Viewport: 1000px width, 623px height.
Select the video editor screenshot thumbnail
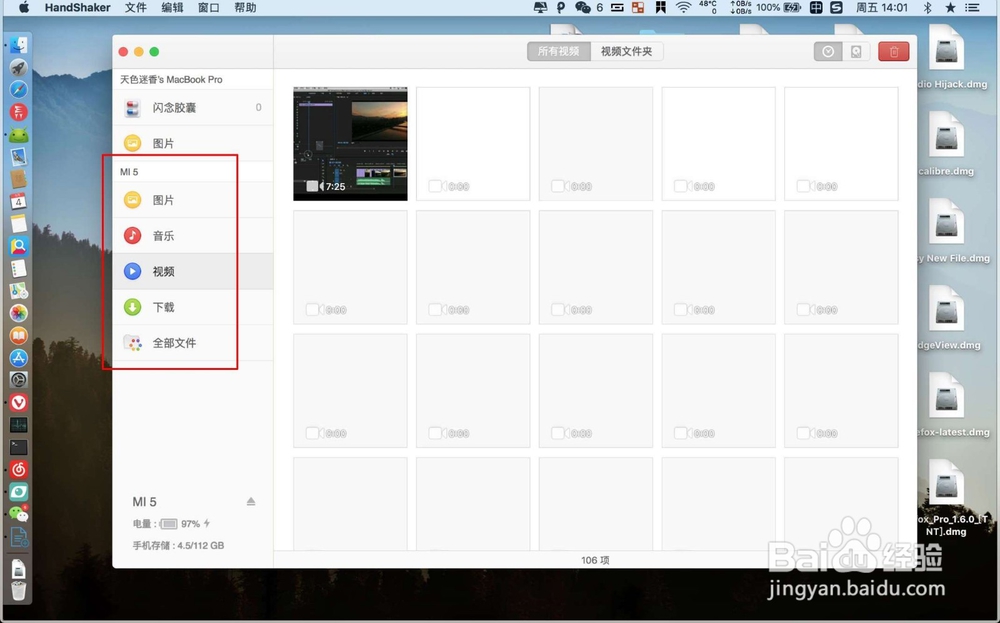point(350,144)
